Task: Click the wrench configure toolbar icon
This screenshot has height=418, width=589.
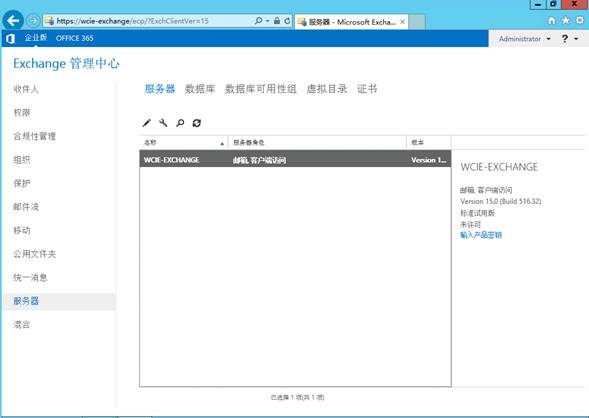Action: [163, 123]
